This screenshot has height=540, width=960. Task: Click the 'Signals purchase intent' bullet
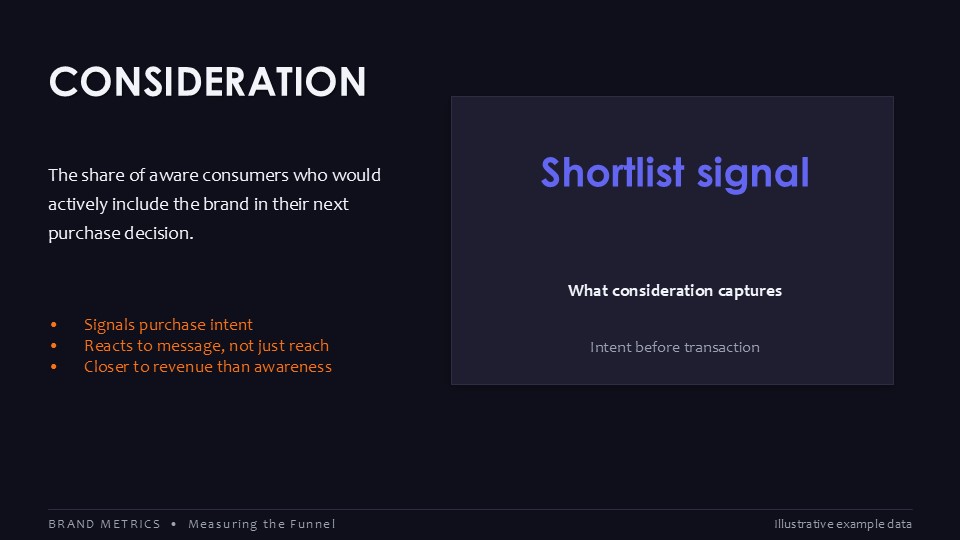pos(168,324)
